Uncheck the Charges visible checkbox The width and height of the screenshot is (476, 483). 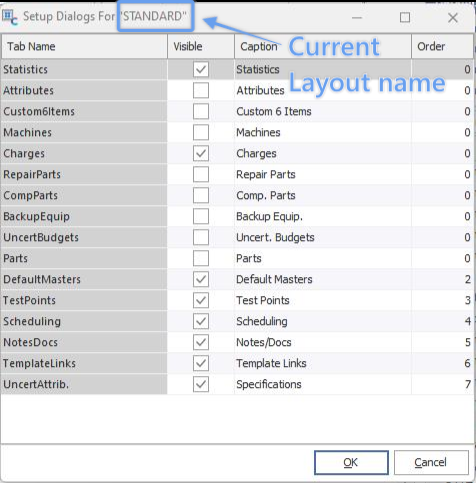click(x=201, y=153)
